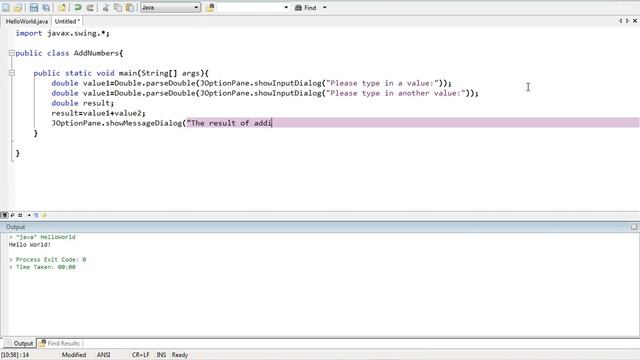
Task: Select the Untitled * document tab
Action: (67, 21)
